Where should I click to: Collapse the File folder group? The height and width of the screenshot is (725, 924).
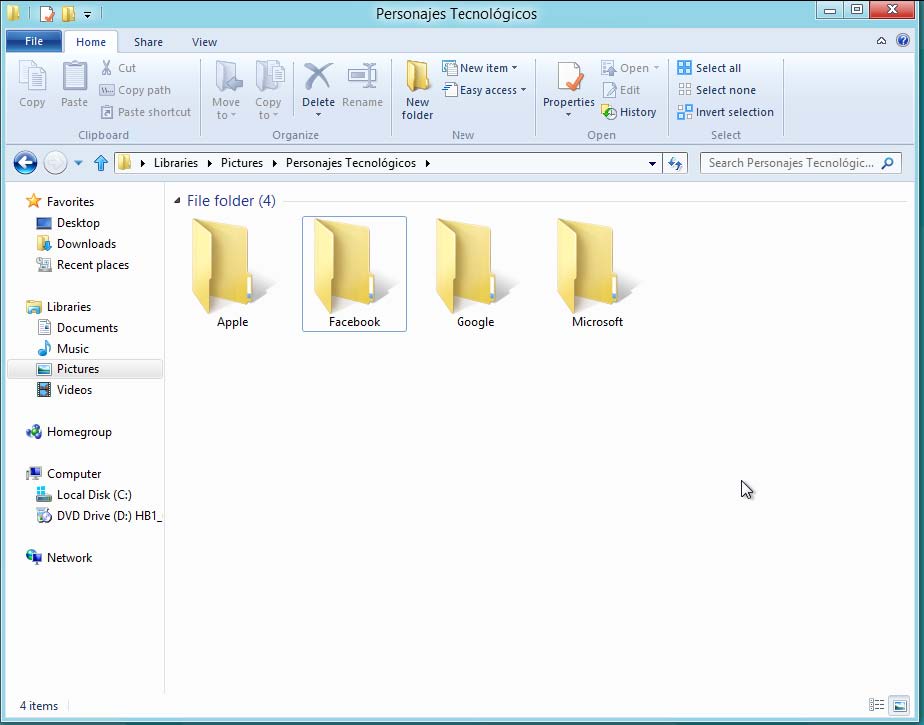(x=177, y=201)
